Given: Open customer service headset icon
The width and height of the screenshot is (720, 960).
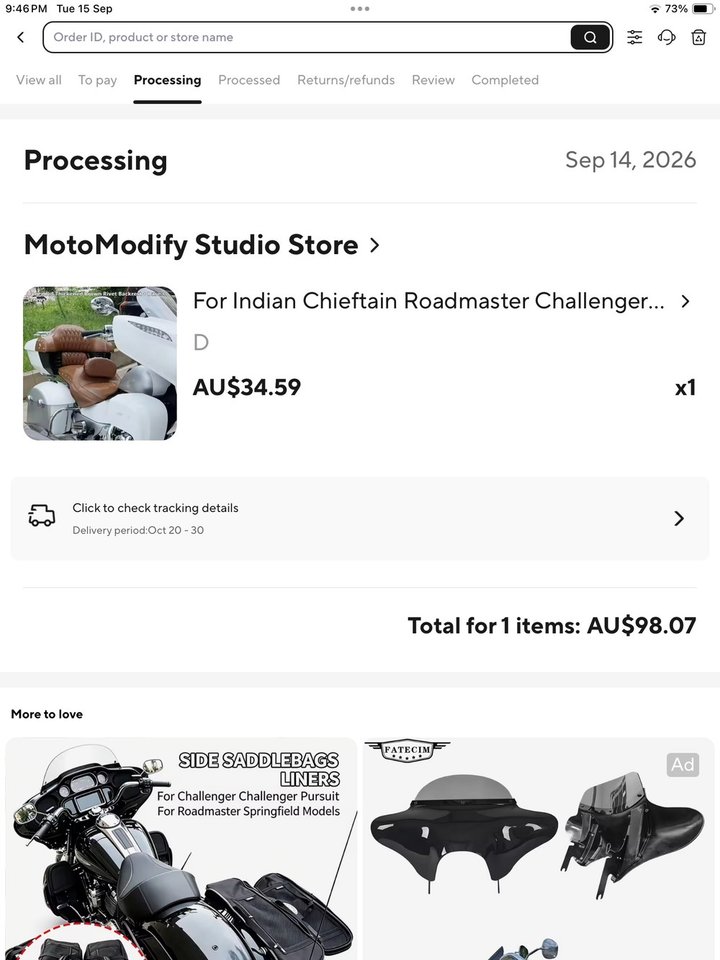Looking at the screenshot, I should pos(667,37).
